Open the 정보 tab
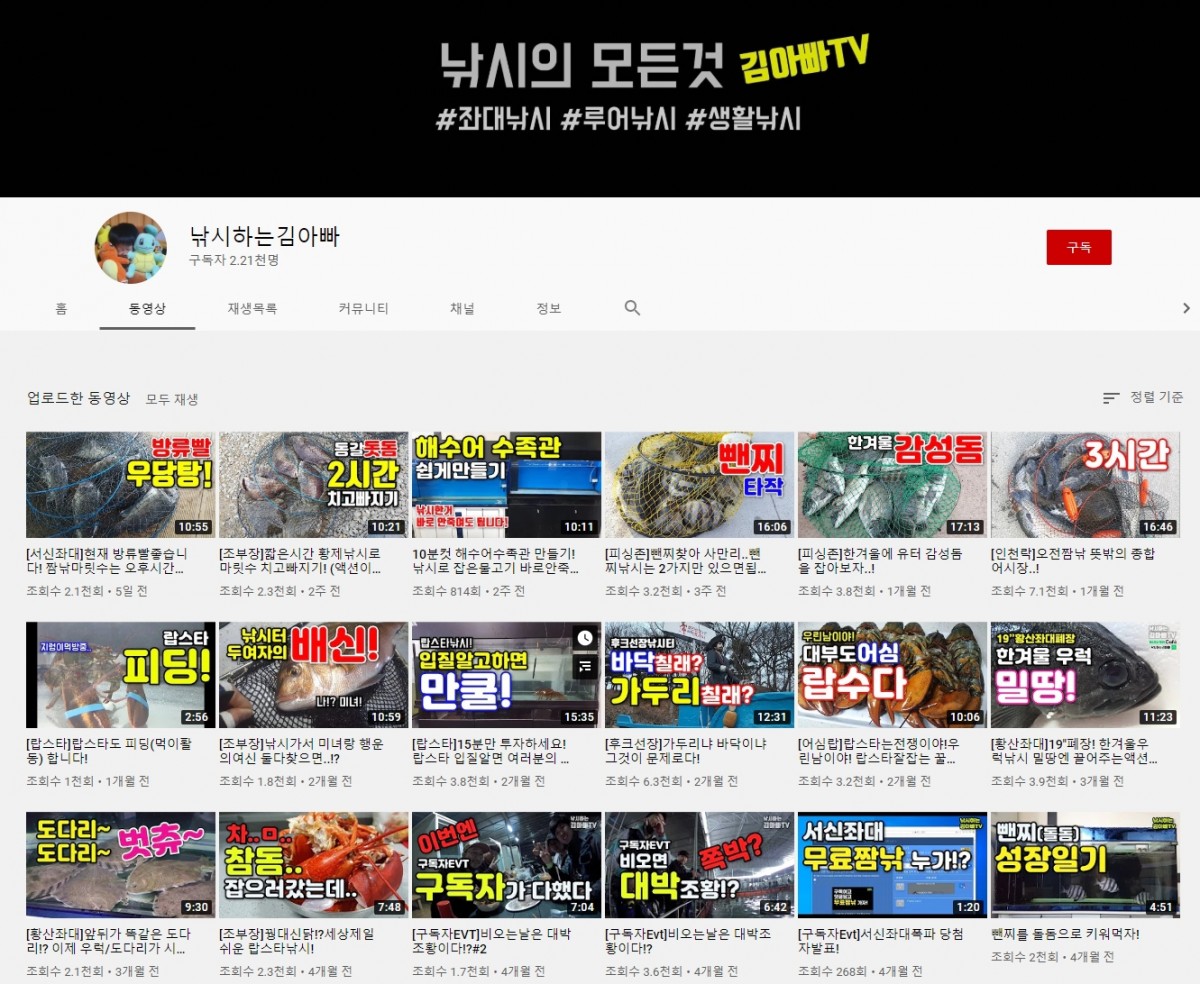The image size is (1200, 984). pos(549,309)
